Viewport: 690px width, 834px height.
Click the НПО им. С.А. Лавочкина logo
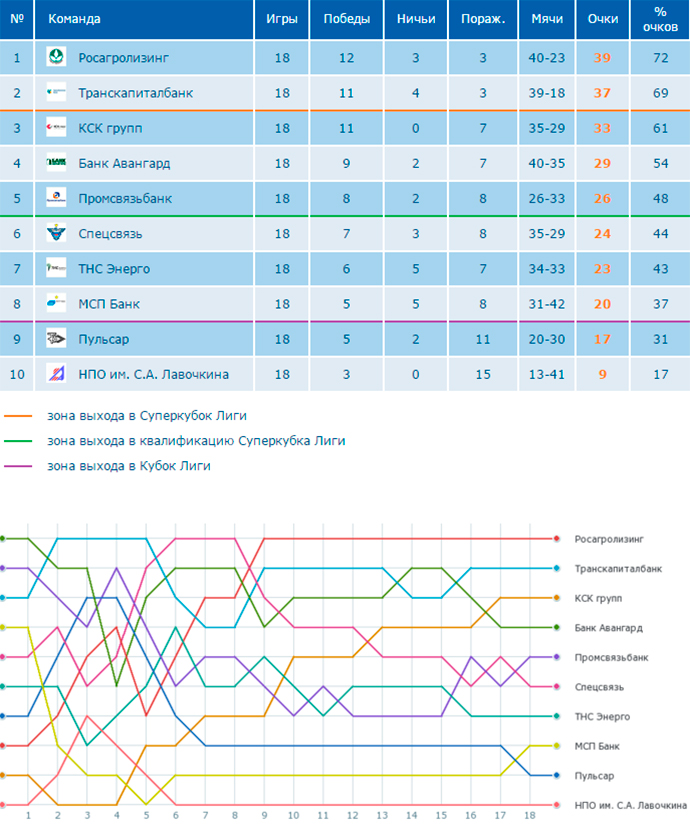tap(56, 373)
